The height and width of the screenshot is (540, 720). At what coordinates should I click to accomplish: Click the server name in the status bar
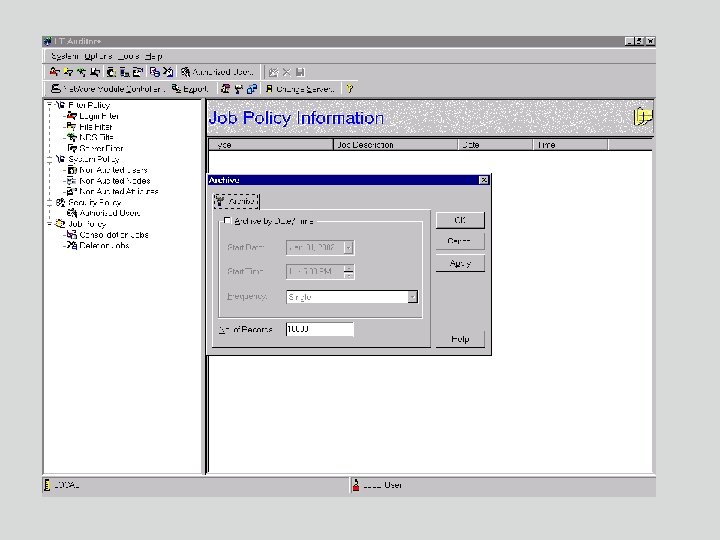click(x=67, y=485)
